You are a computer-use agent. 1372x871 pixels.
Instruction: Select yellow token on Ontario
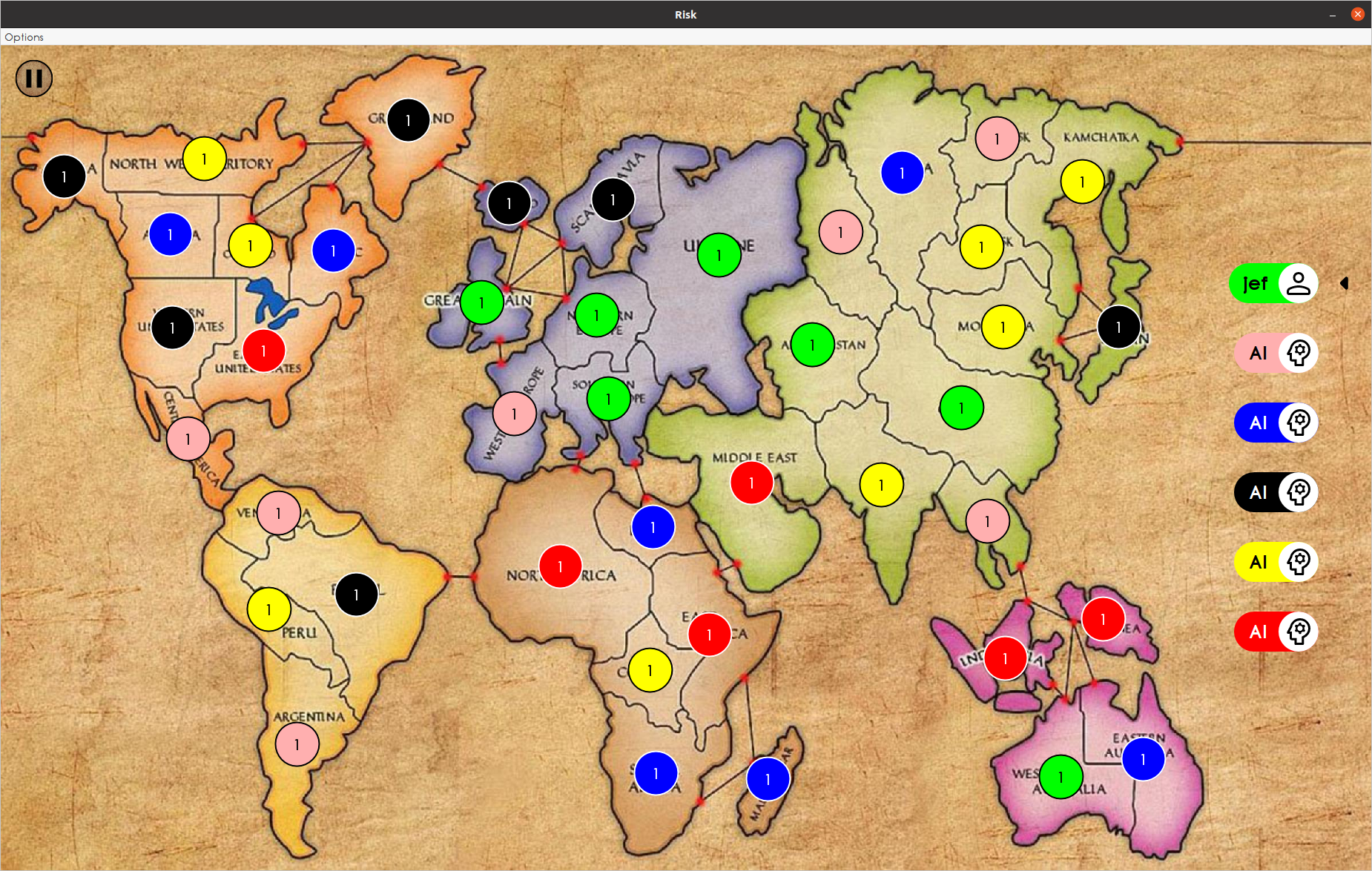pyautogui.click(x=250, y=245)
